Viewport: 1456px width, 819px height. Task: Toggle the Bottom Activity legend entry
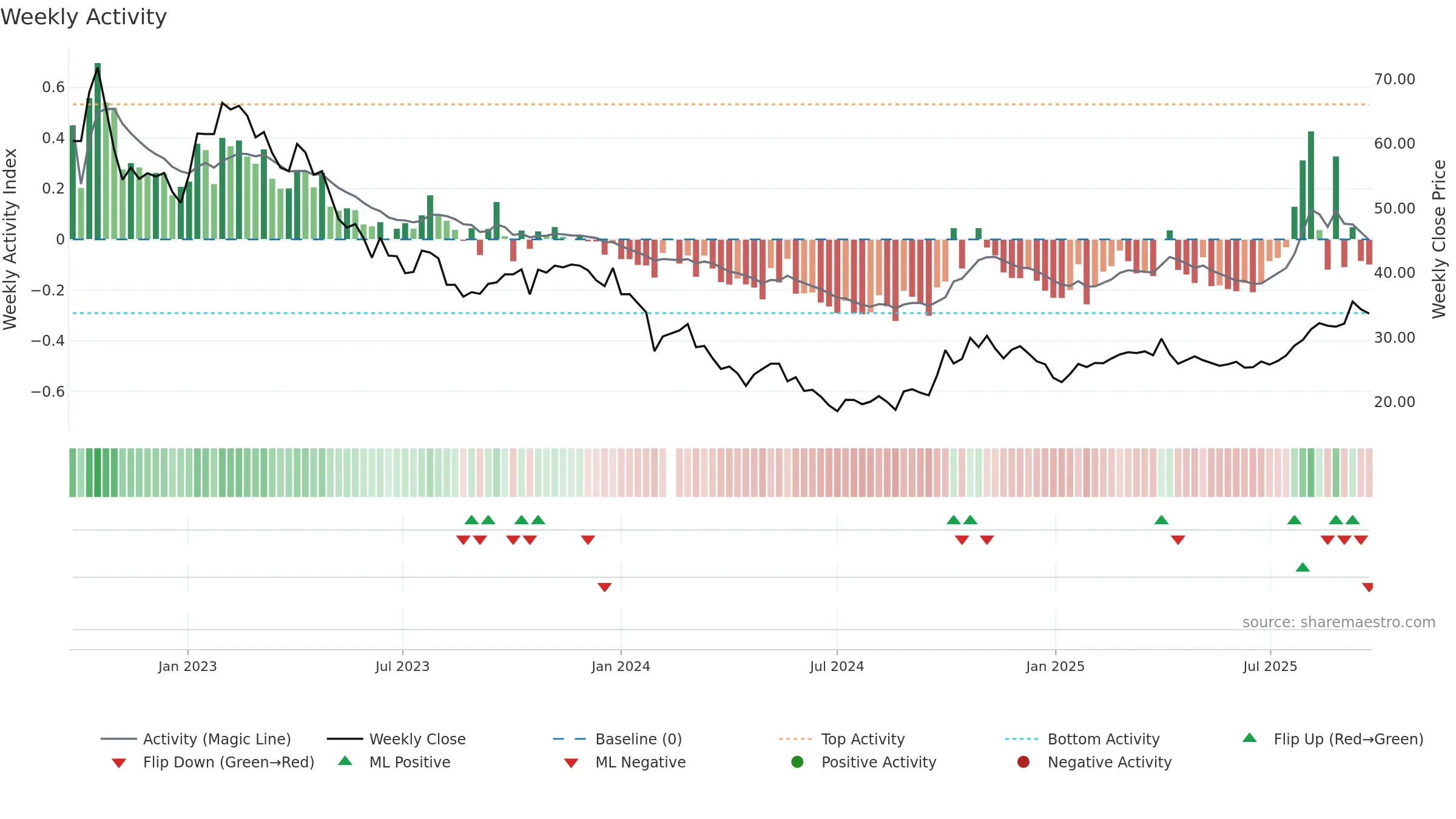tap(1082, 739)
